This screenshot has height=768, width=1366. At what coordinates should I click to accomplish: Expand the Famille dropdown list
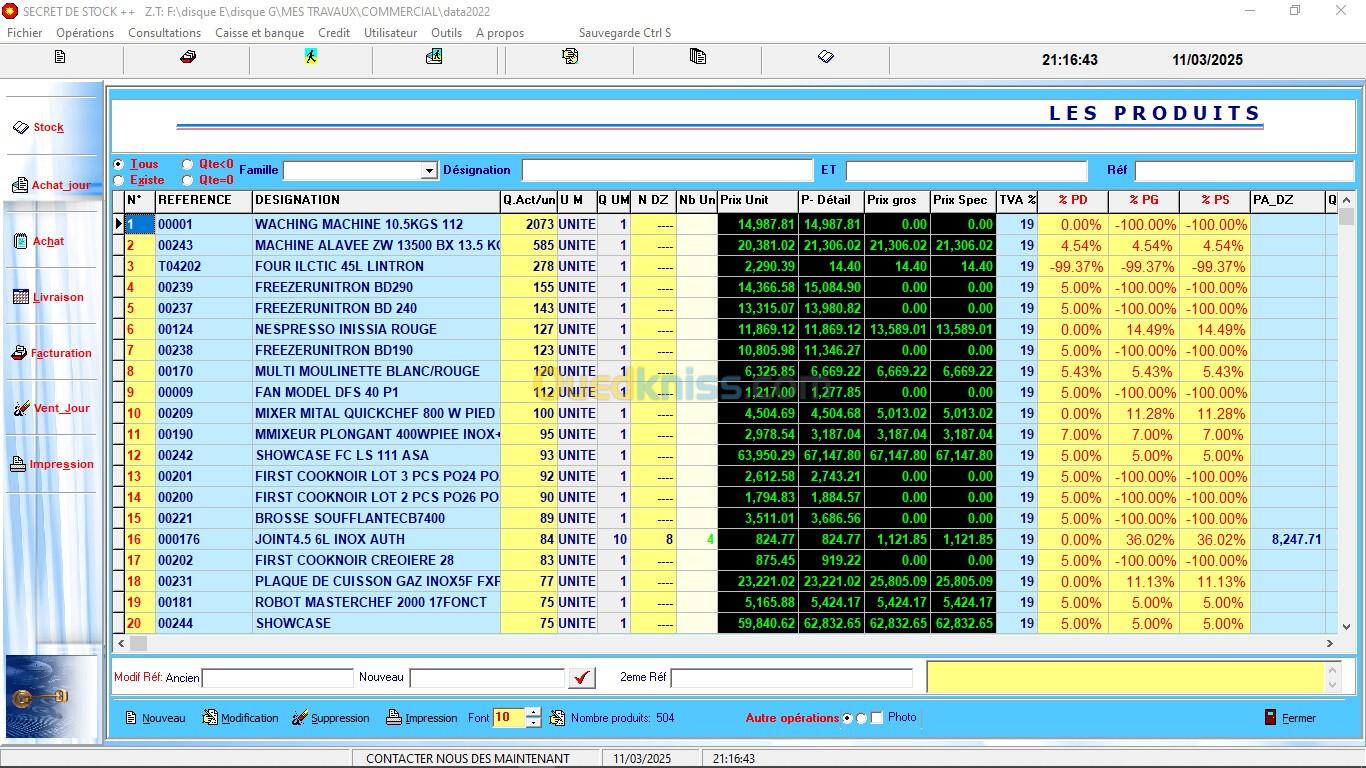tap(429, 171)
